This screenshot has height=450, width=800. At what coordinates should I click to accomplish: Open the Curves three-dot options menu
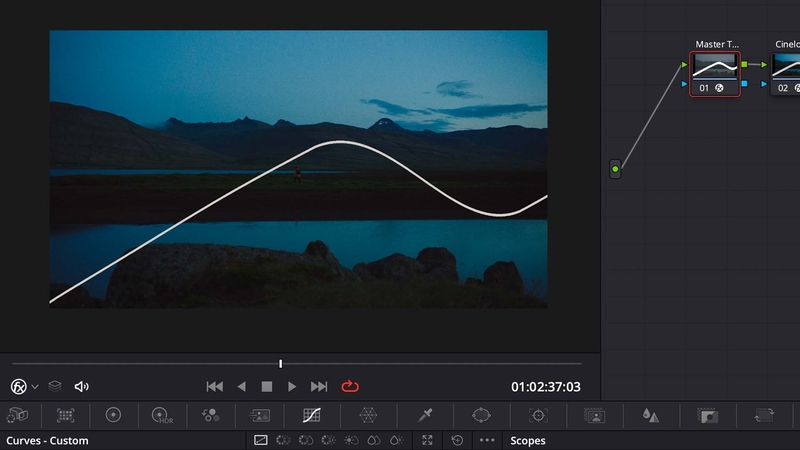[x=487, y=440]
